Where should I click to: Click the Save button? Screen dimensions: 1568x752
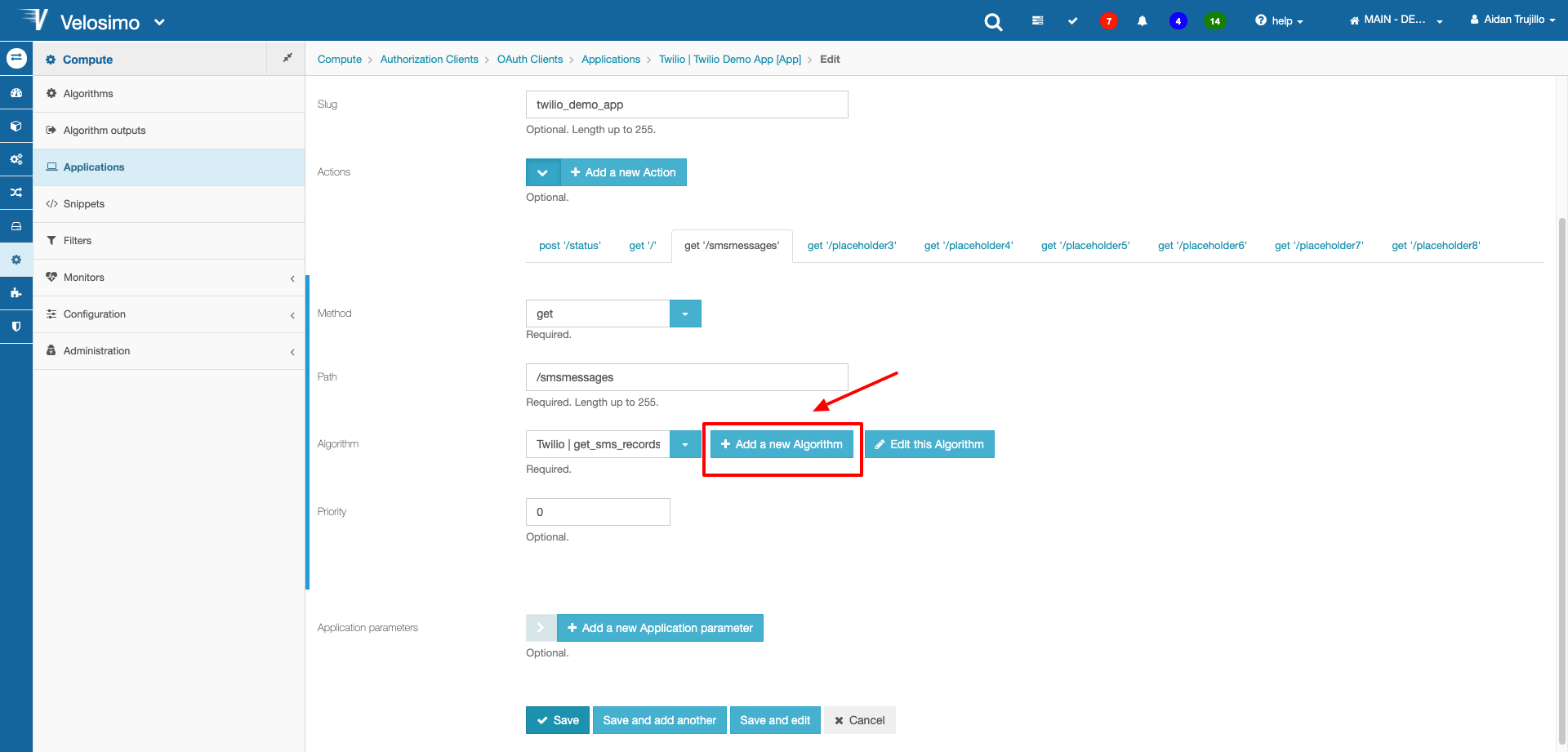click(558, 720)
